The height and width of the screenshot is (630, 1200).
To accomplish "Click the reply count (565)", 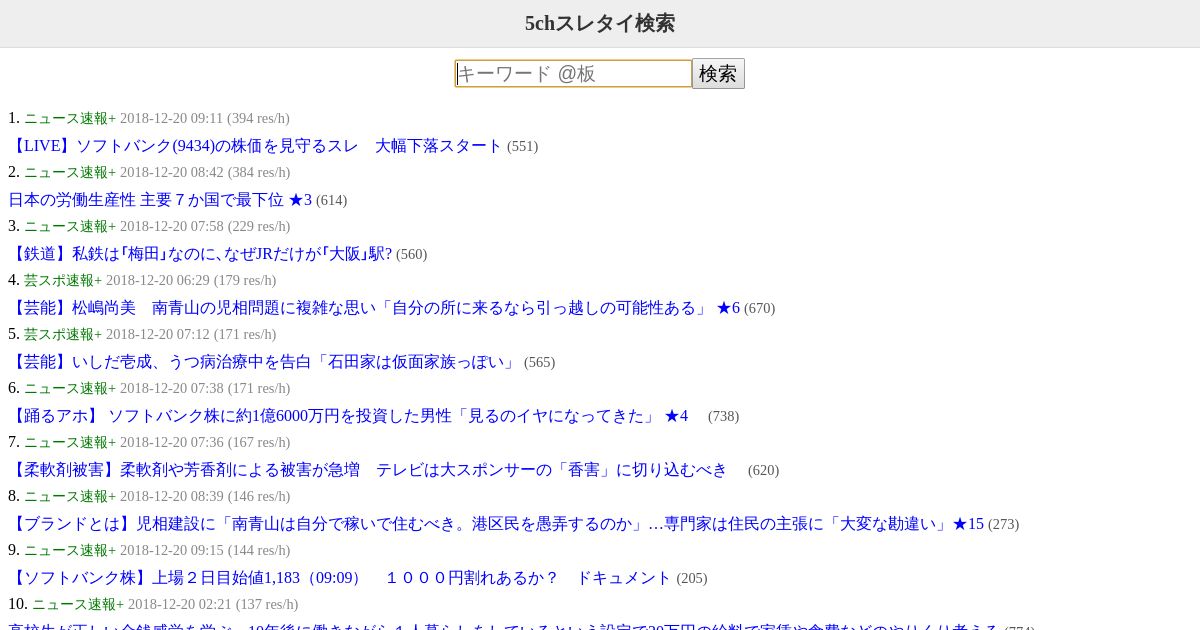I will (539, 362).
